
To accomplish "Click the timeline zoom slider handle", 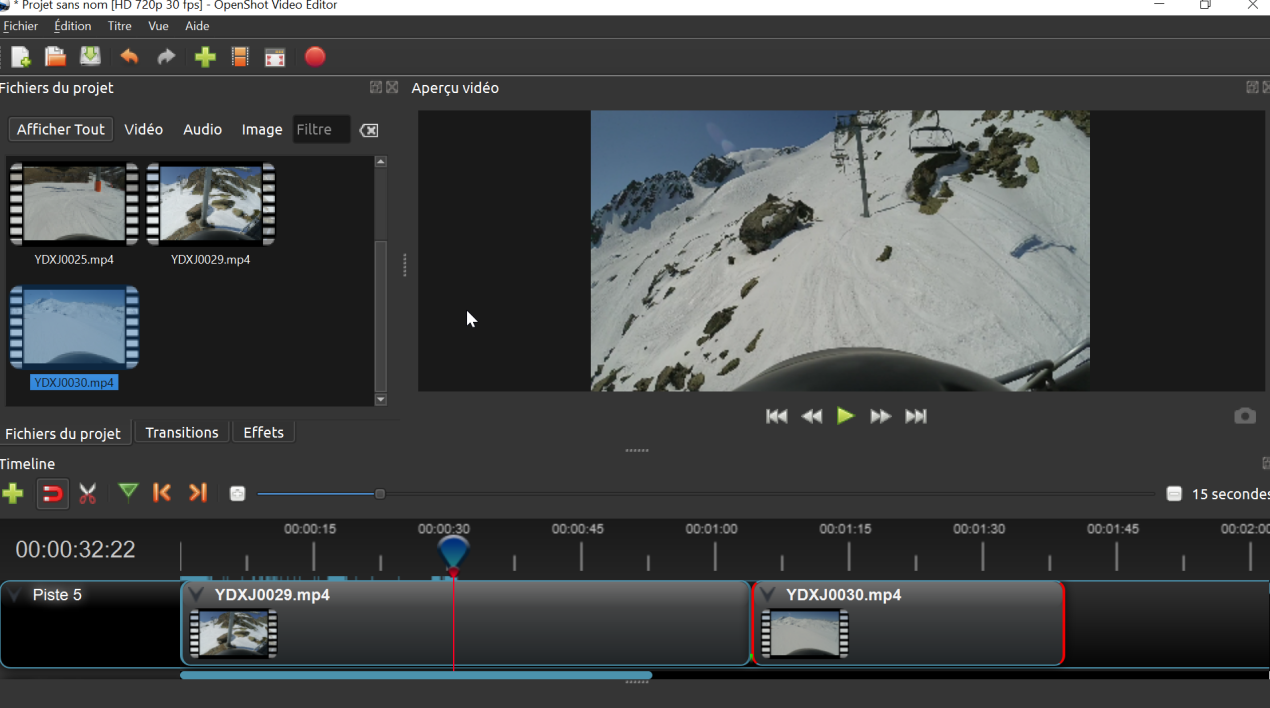I will pyautogui.click(x=380, y=494).
